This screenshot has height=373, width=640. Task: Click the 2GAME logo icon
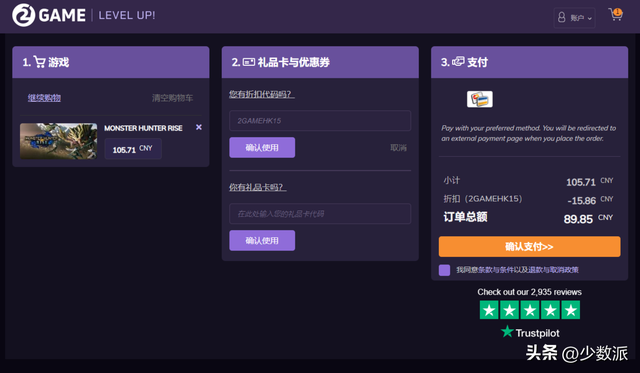[x=23, y=15]
